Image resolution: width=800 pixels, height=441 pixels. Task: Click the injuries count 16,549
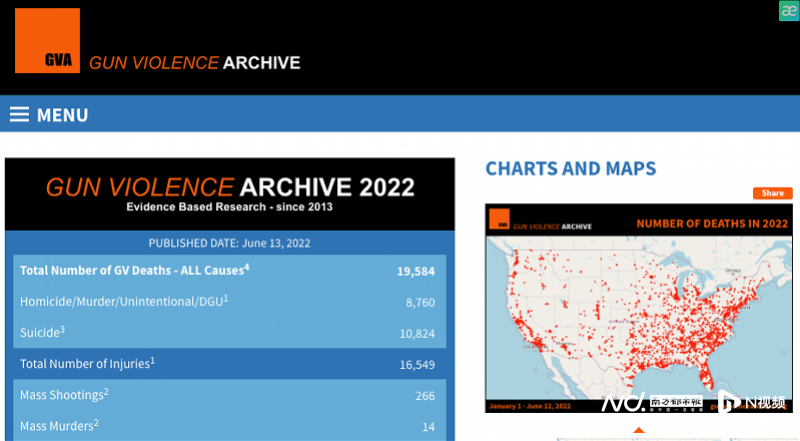tap(417, 365)
